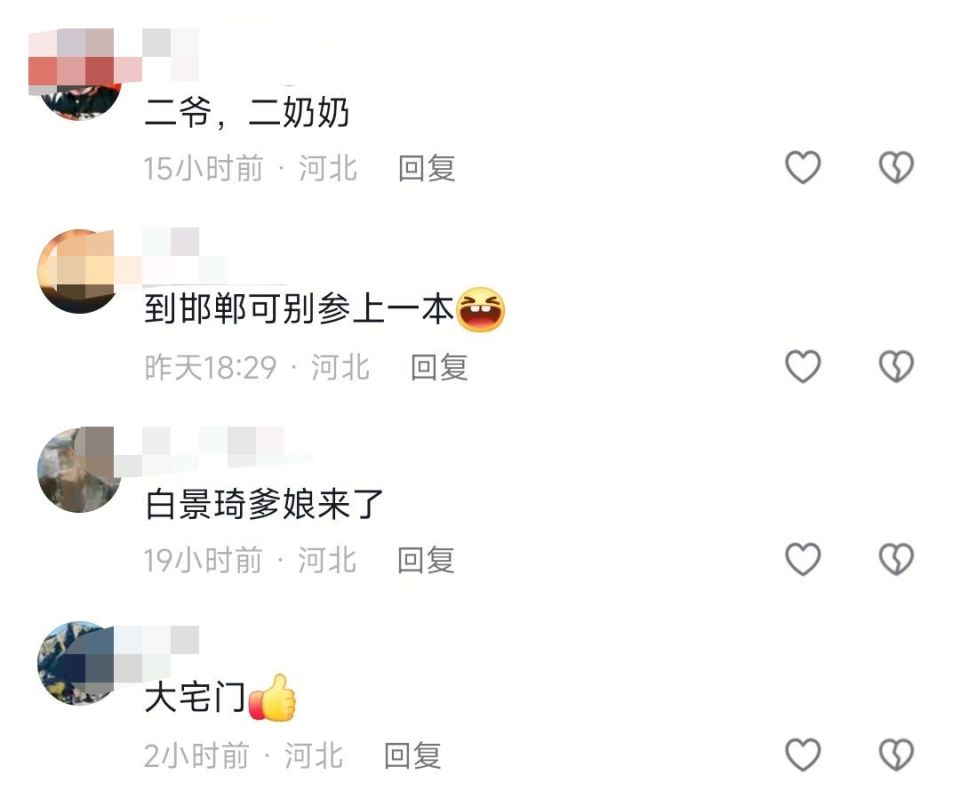This screenshot has height=799, width=960.
Task: Like the comment about 邯郸
Action: pos(803,366)
